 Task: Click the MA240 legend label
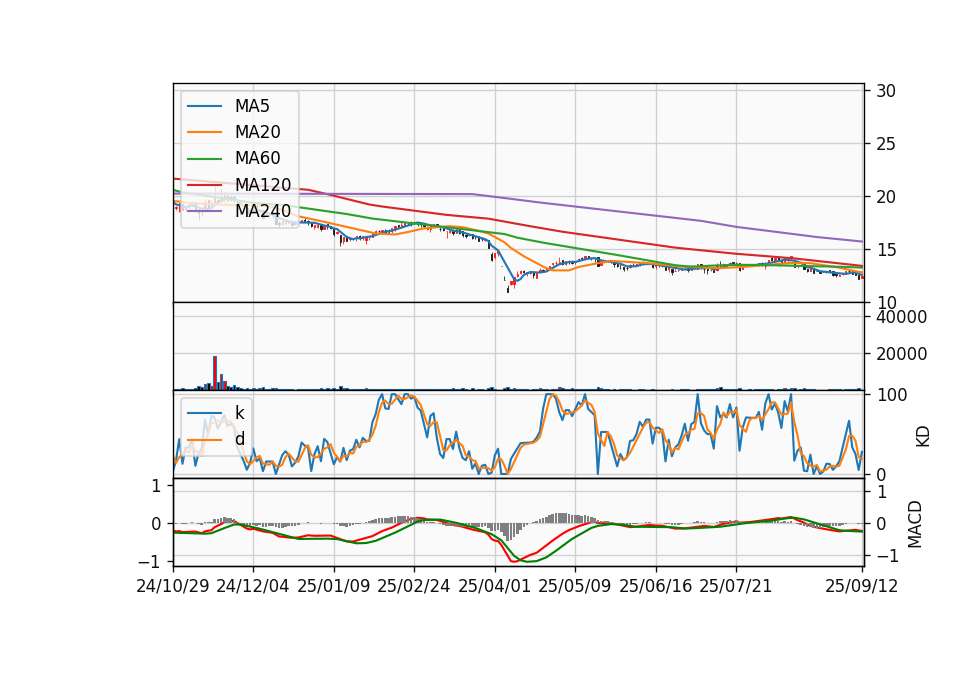point(263,211)
